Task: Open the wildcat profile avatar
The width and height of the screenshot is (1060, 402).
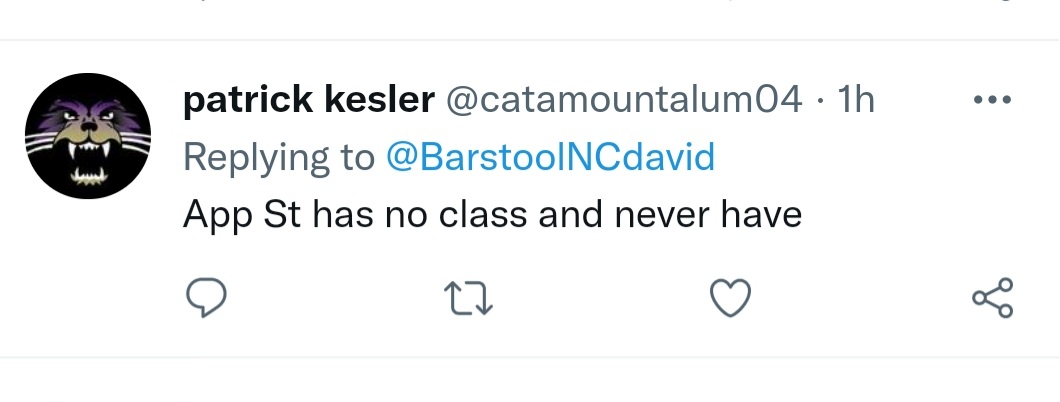Action: tap(88, 135)
